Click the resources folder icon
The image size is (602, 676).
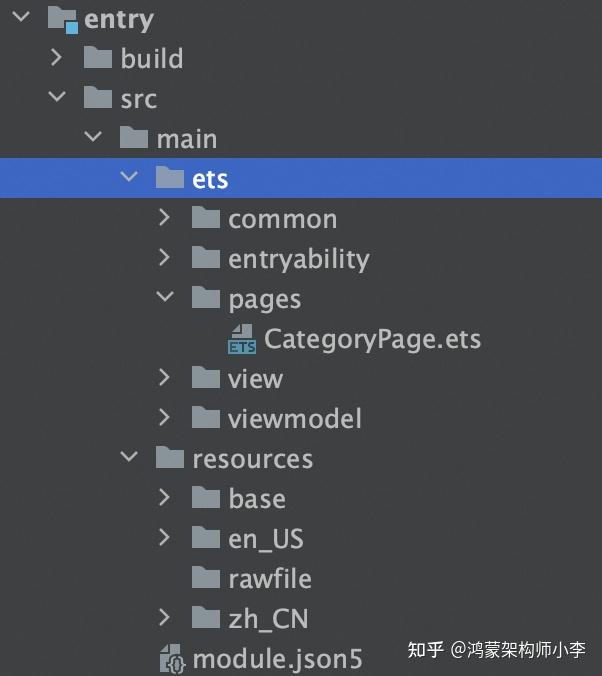point(170,458)
